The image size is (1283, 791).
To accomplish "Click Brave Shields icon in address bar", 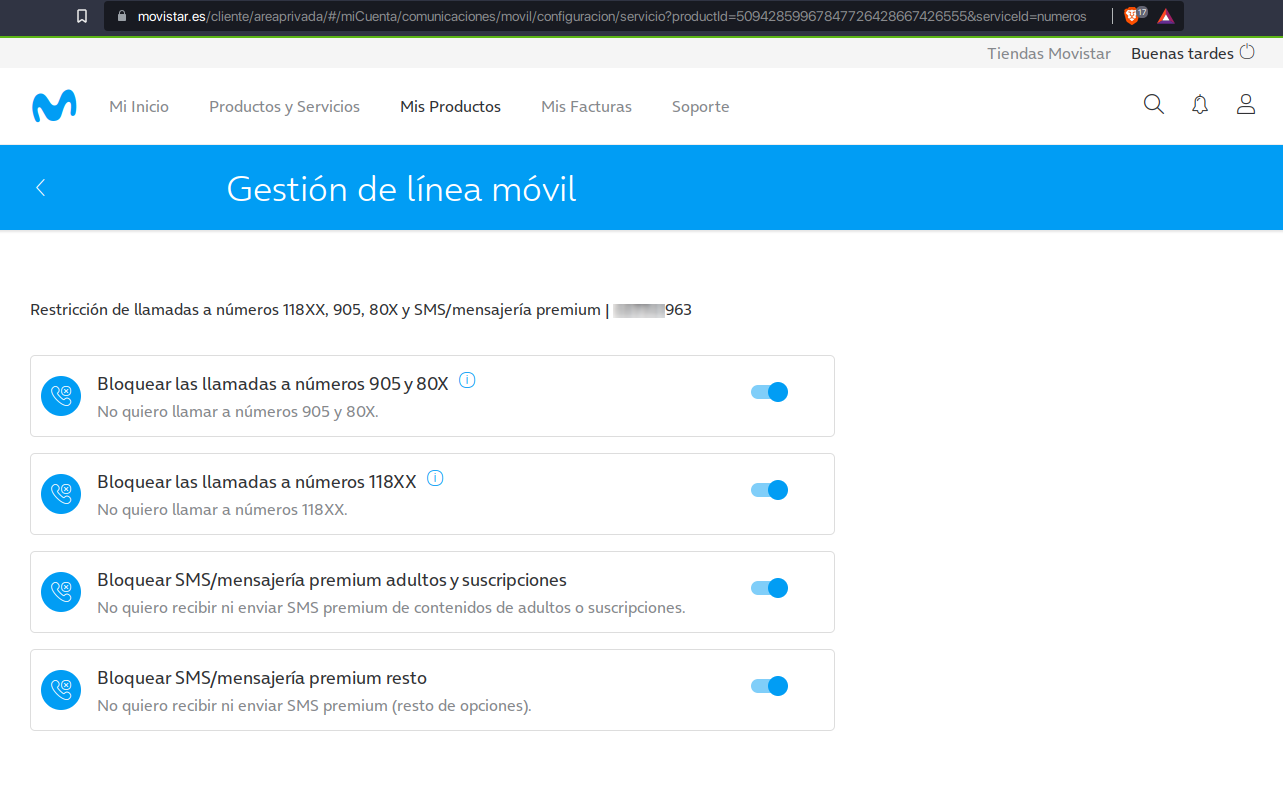I will (x=1132, y=16).
